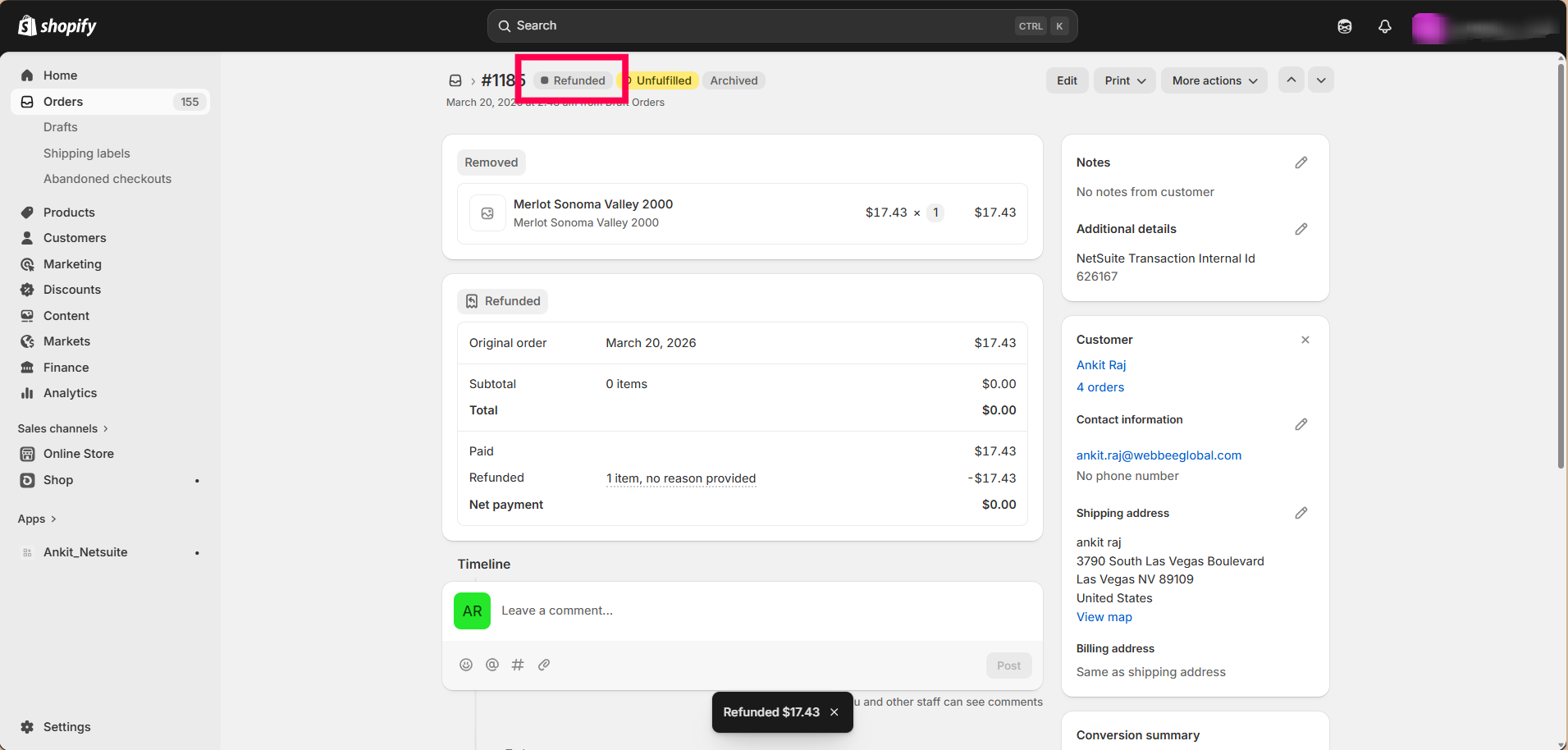Attach a file using paperclip icon
The image size is (1568, 750).
point(544,665)
